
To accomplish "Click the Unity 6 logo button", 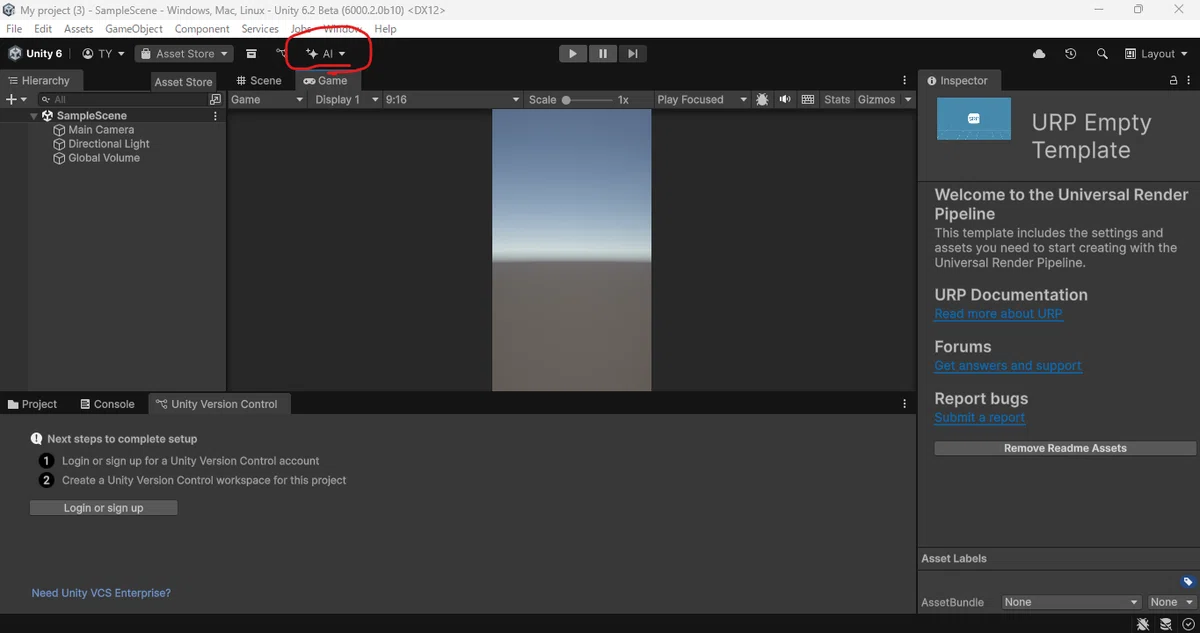I will [x=35, y=54].
